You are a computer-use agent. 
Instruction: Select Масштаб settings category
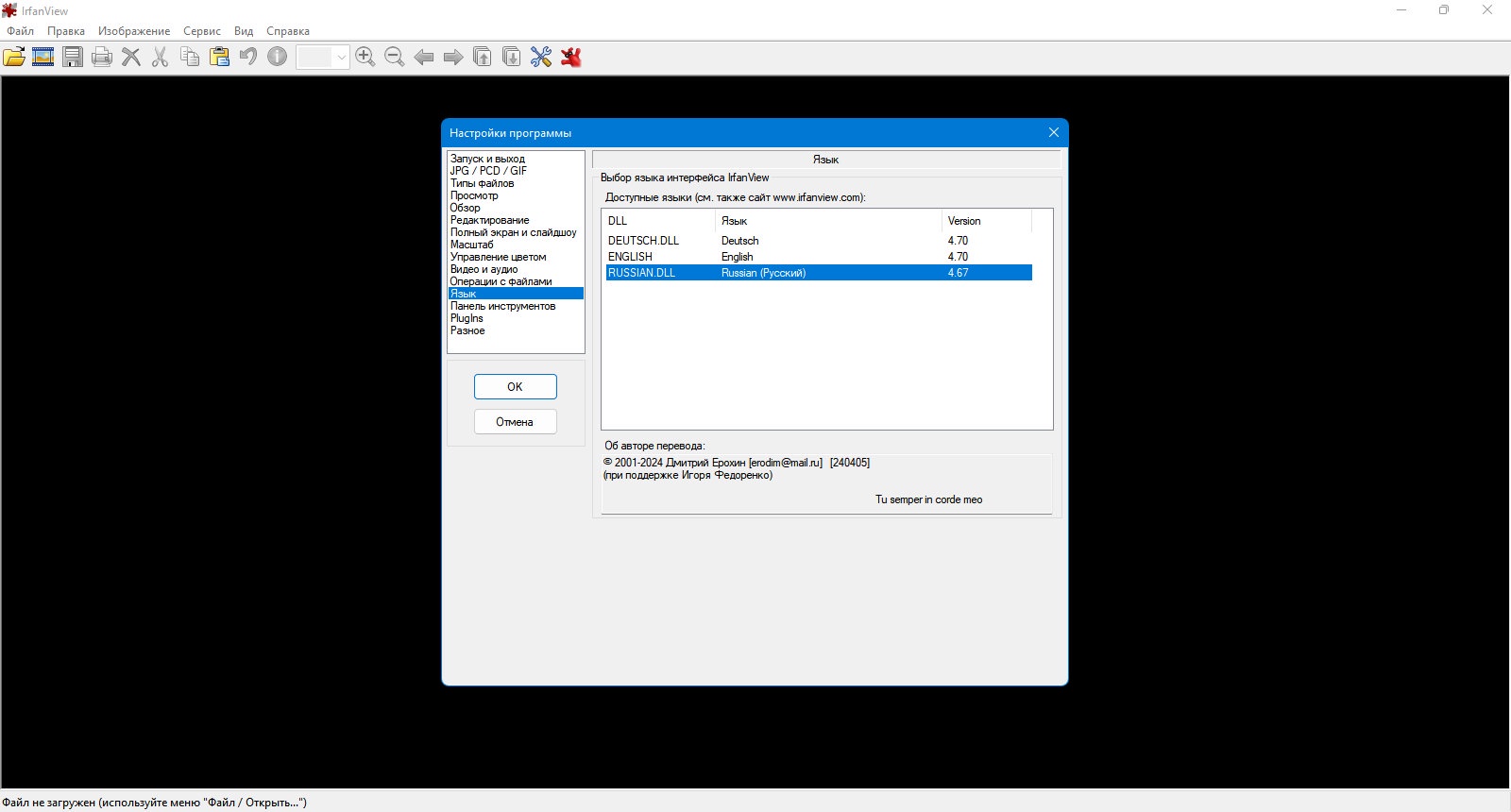point(516,245)
